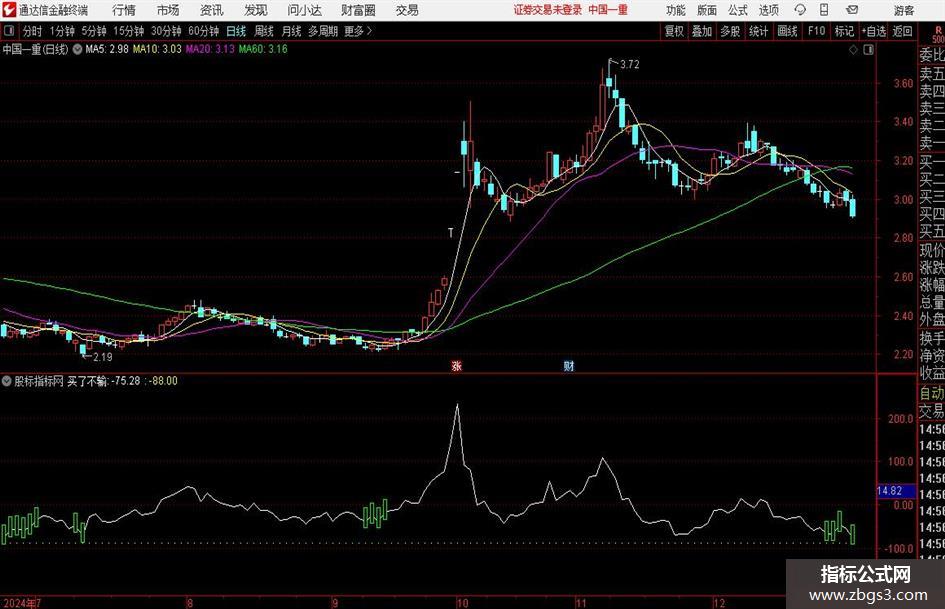Open the 多周期 multi-period view
This screenshot has height=609, width=945.
(x=323, y=31)
